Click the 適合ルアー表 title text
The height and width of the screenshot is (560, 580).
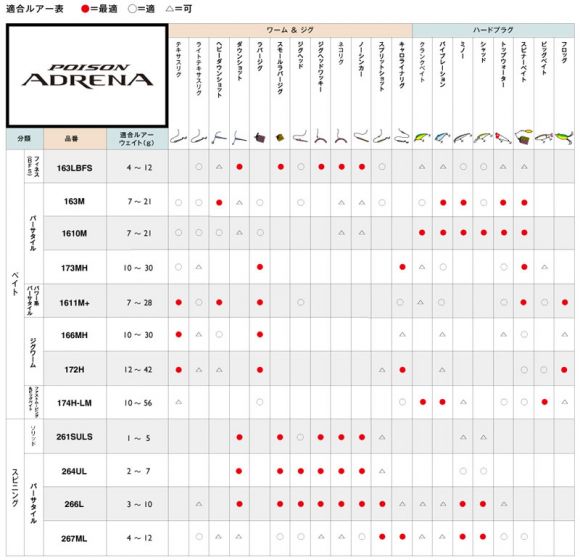35,9
